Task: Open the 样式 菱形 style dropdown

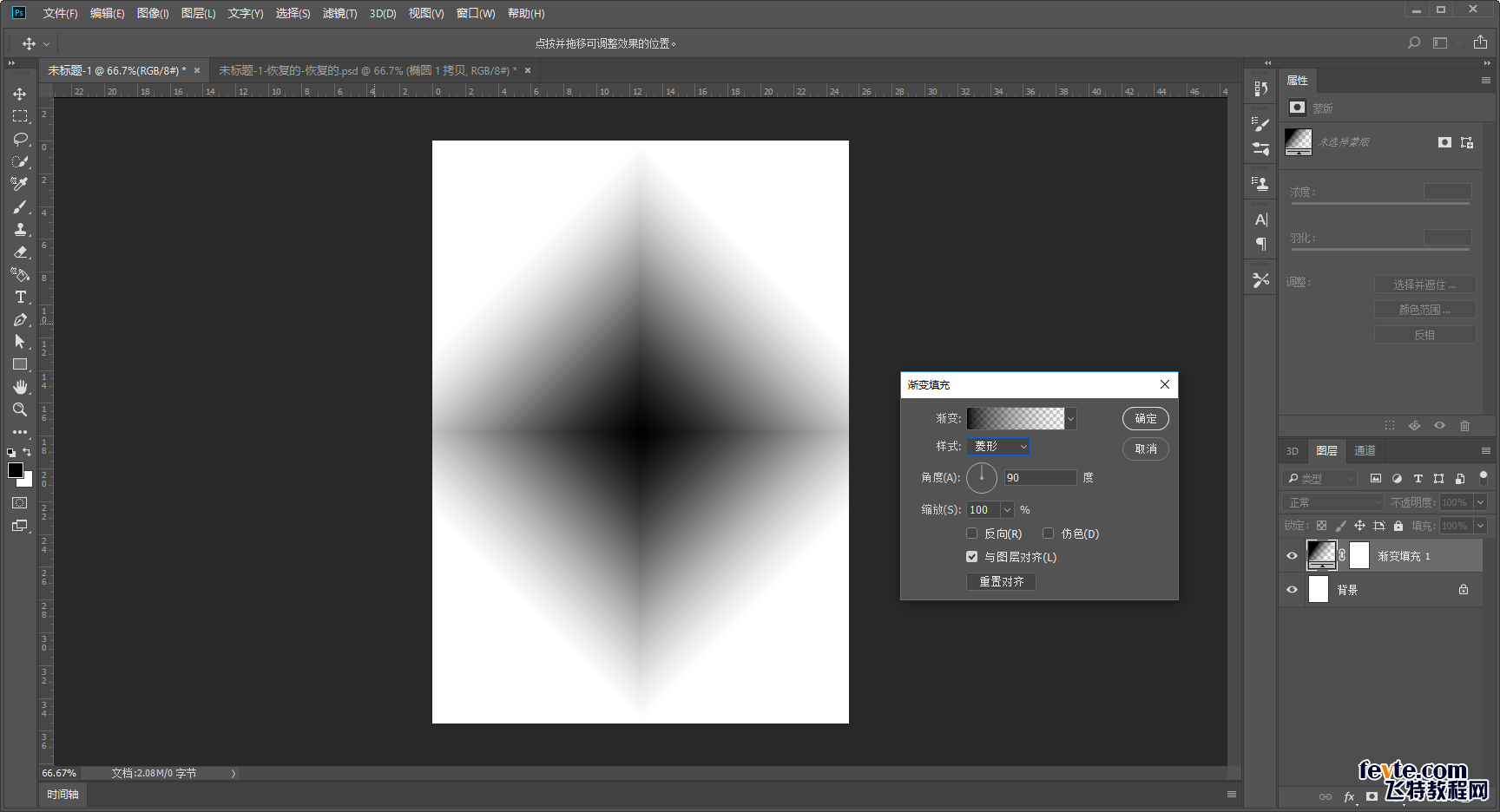Action: coord(999,446)
